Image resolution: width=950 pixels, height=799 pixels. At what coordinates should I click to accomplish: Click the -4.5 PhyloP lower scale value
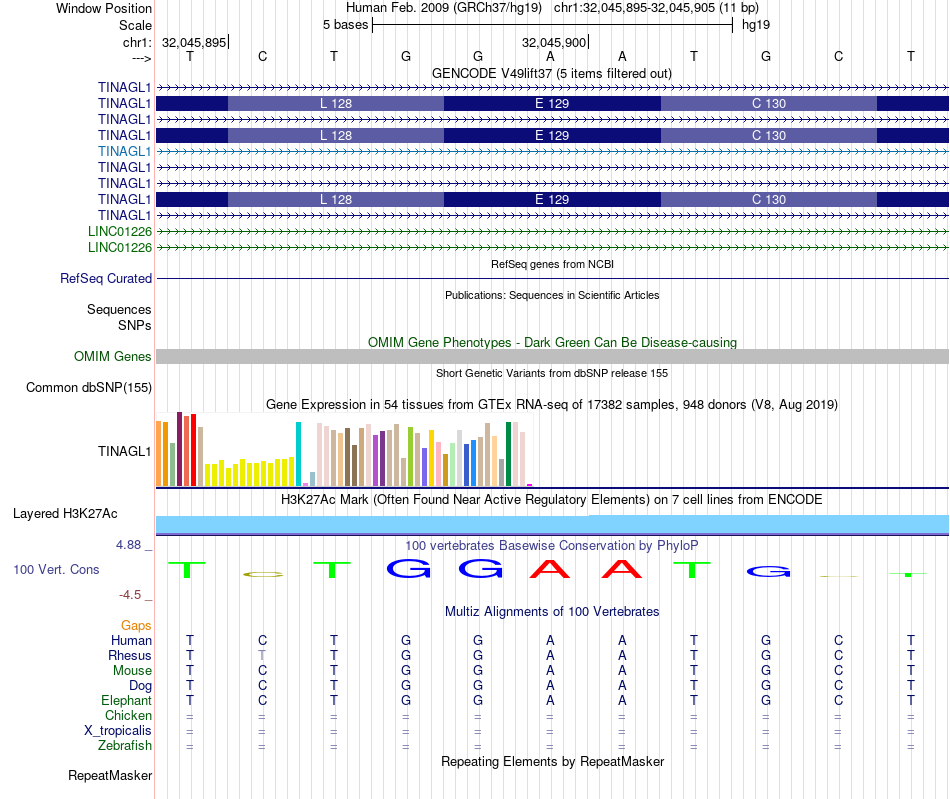coord(130,595)
